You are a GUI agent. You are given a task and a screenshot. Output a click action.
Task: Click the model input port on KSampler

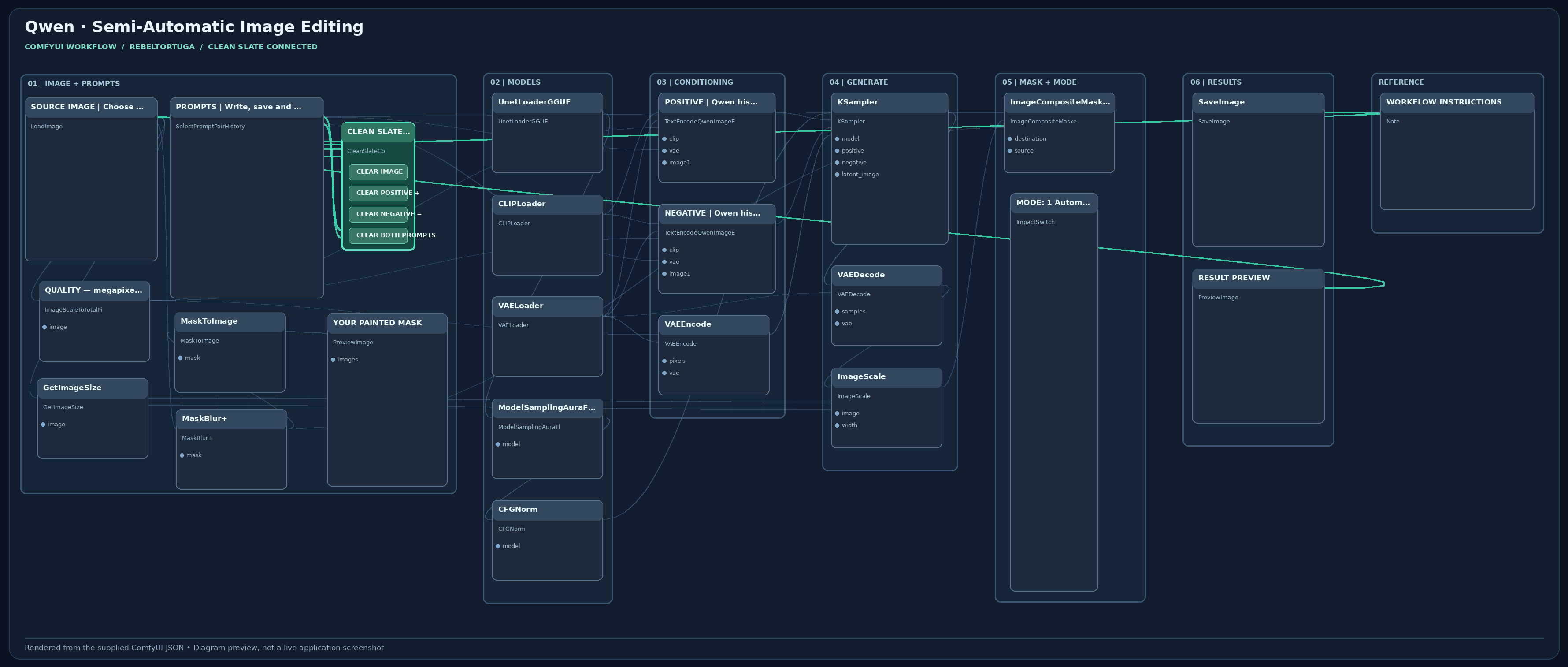click(837, 139)
